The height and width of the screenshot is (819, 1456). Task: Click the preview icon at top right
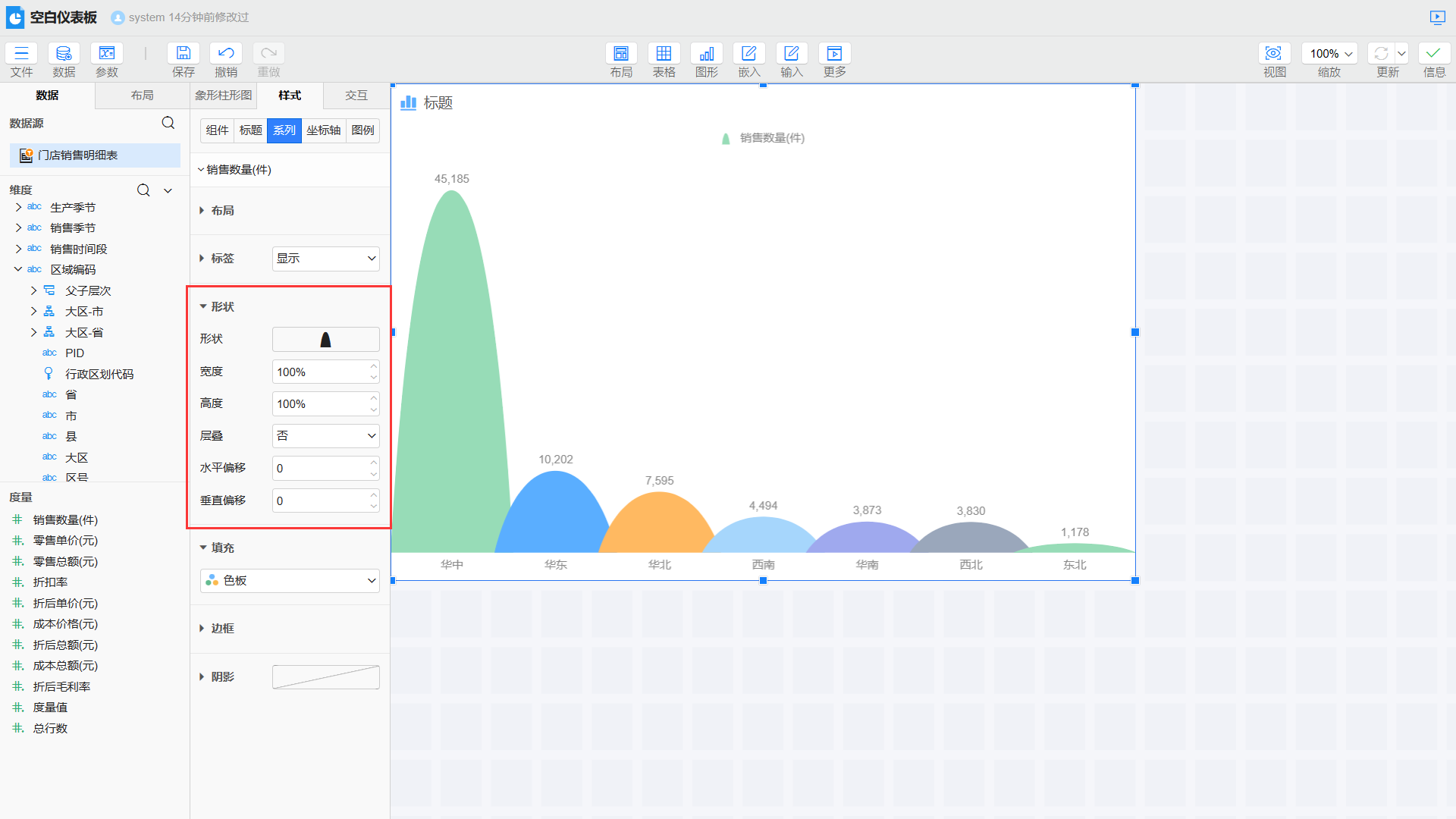click(1437, 17)
